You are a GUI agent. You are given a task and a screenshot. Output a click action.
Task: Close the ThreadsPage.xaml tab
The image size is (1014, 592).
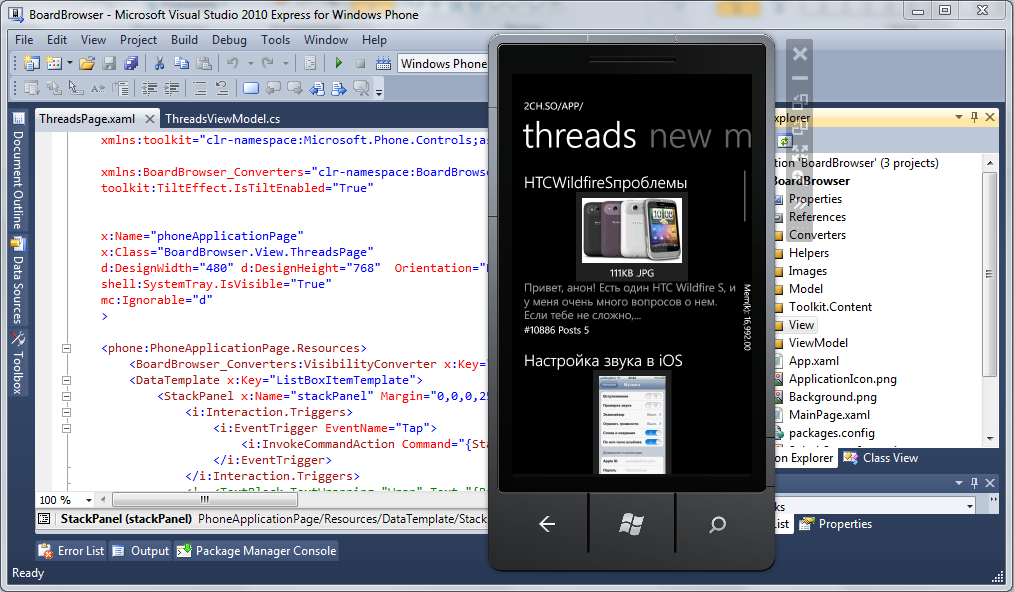click(149, 118)
